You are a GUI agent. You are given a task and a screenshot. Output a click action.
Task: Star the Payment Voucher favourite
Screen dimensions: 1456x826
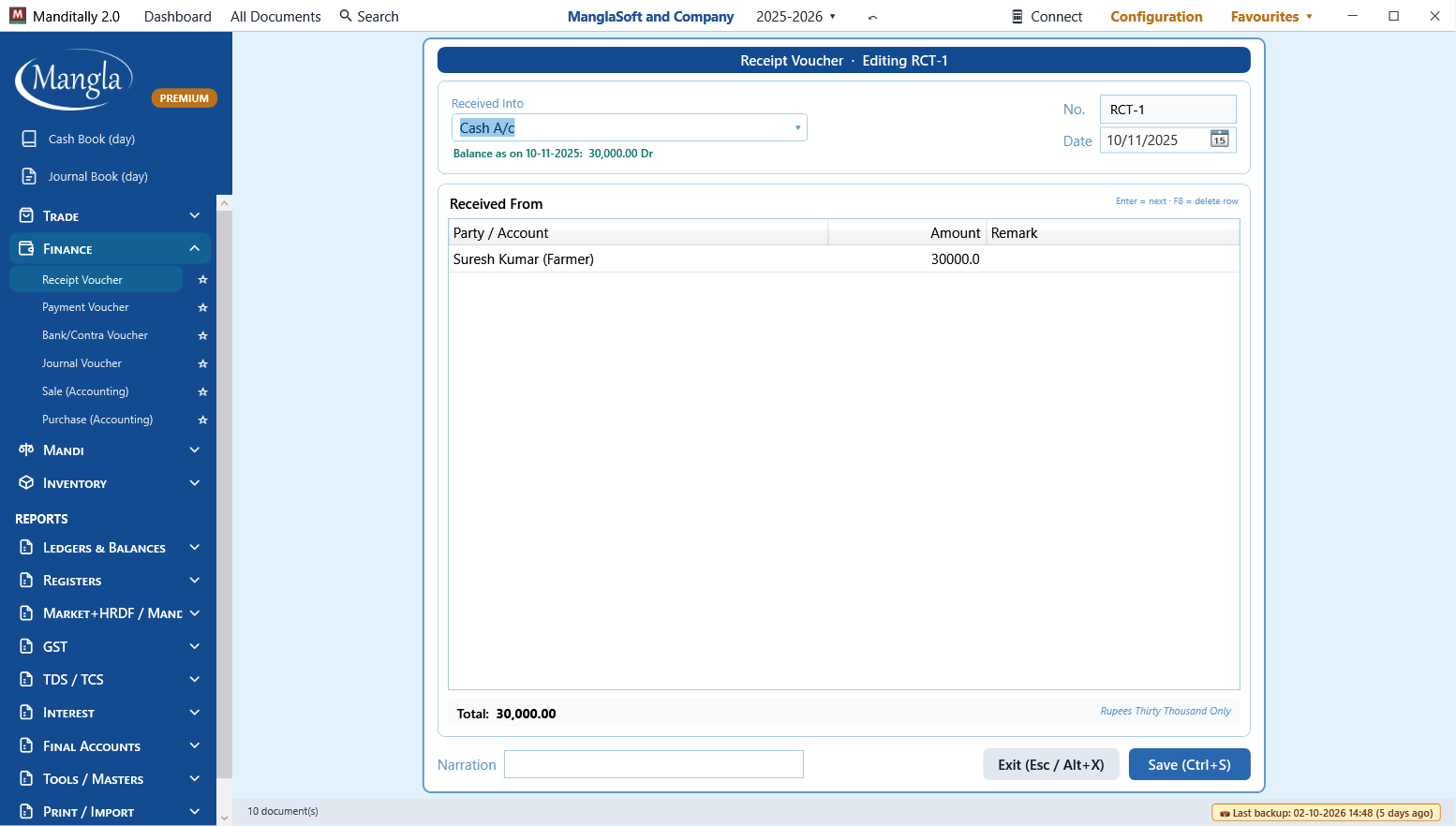click(202, 308)
